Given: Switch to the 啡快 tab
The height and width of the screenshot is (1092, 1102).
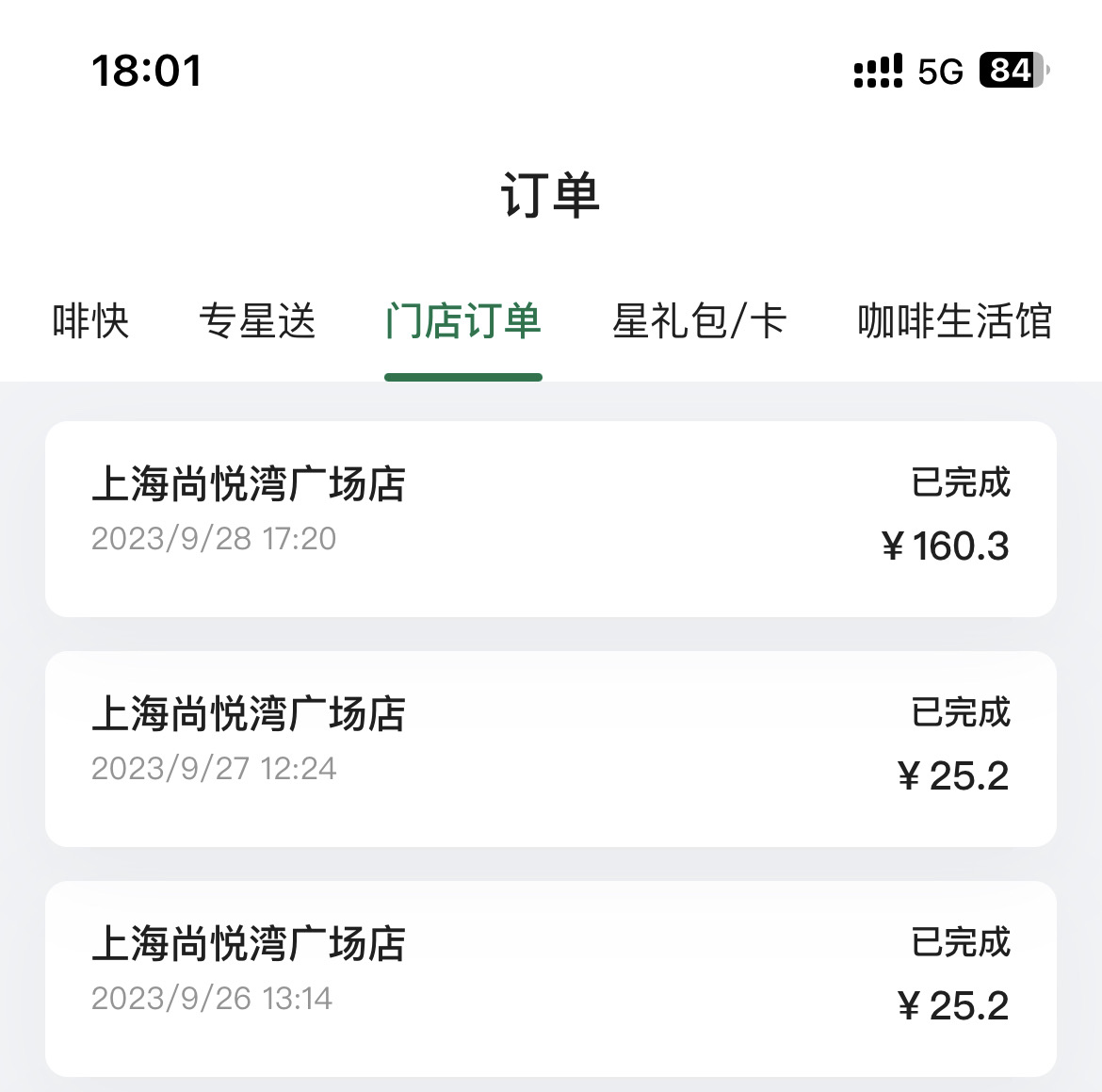Looking at the screenshot, I should [x=91, y=321].
